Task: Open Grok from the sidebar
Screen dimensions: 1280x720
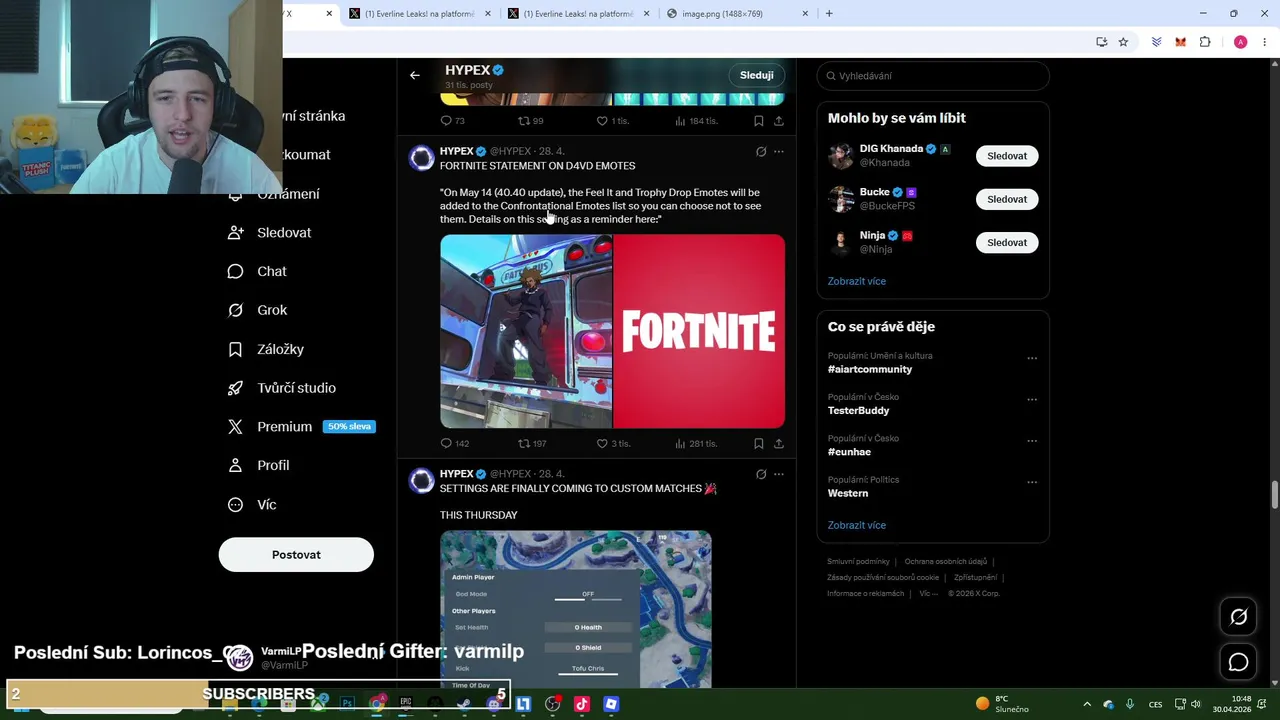Action: point(258,310)
